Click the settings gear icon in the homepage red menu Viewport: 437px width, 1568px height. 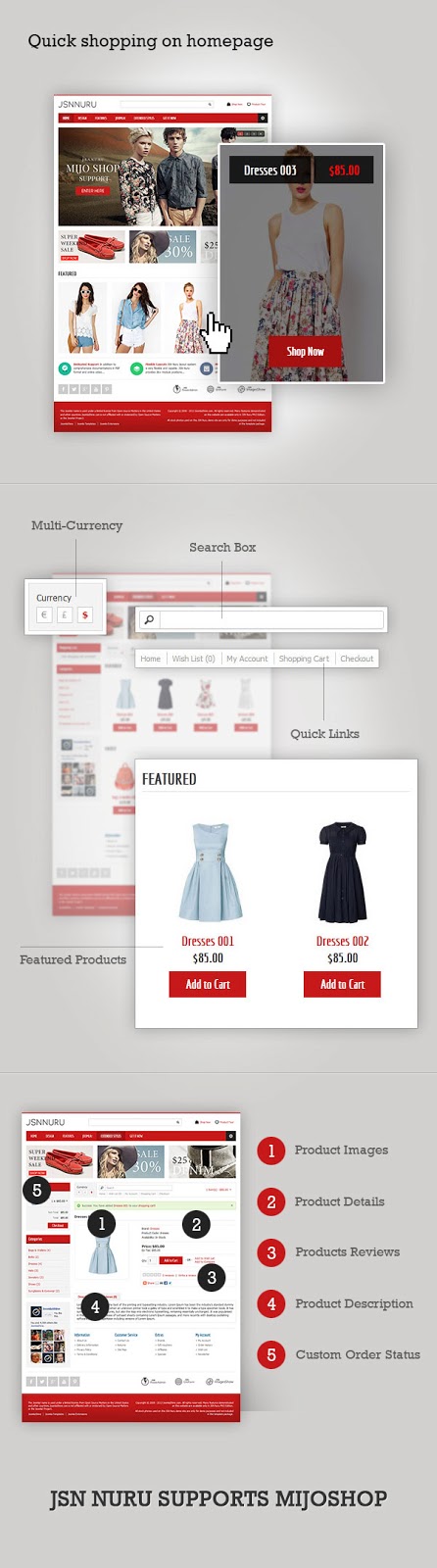[262, 118]
